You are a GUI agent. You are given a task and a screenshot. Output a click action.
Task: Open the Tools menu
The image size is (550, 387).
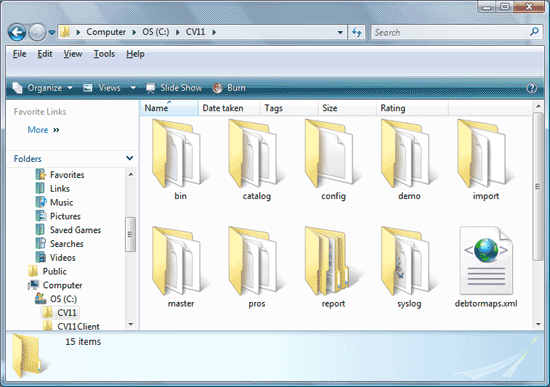click(104, 54)
